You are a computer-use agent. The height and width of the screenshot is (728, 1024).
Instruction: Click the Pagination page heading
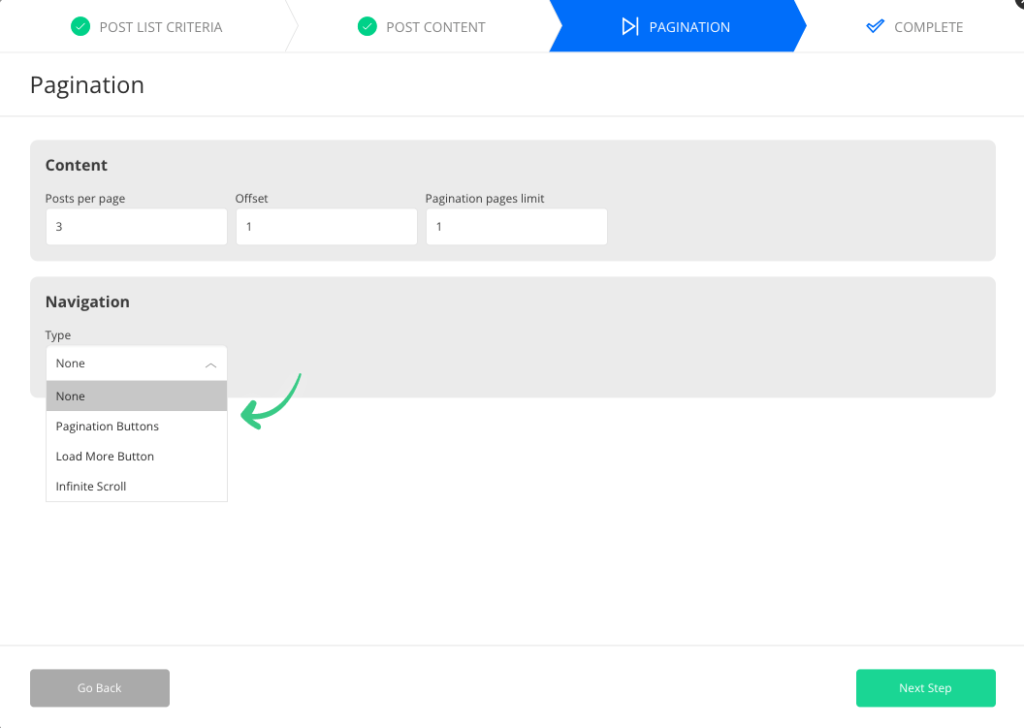87,85
